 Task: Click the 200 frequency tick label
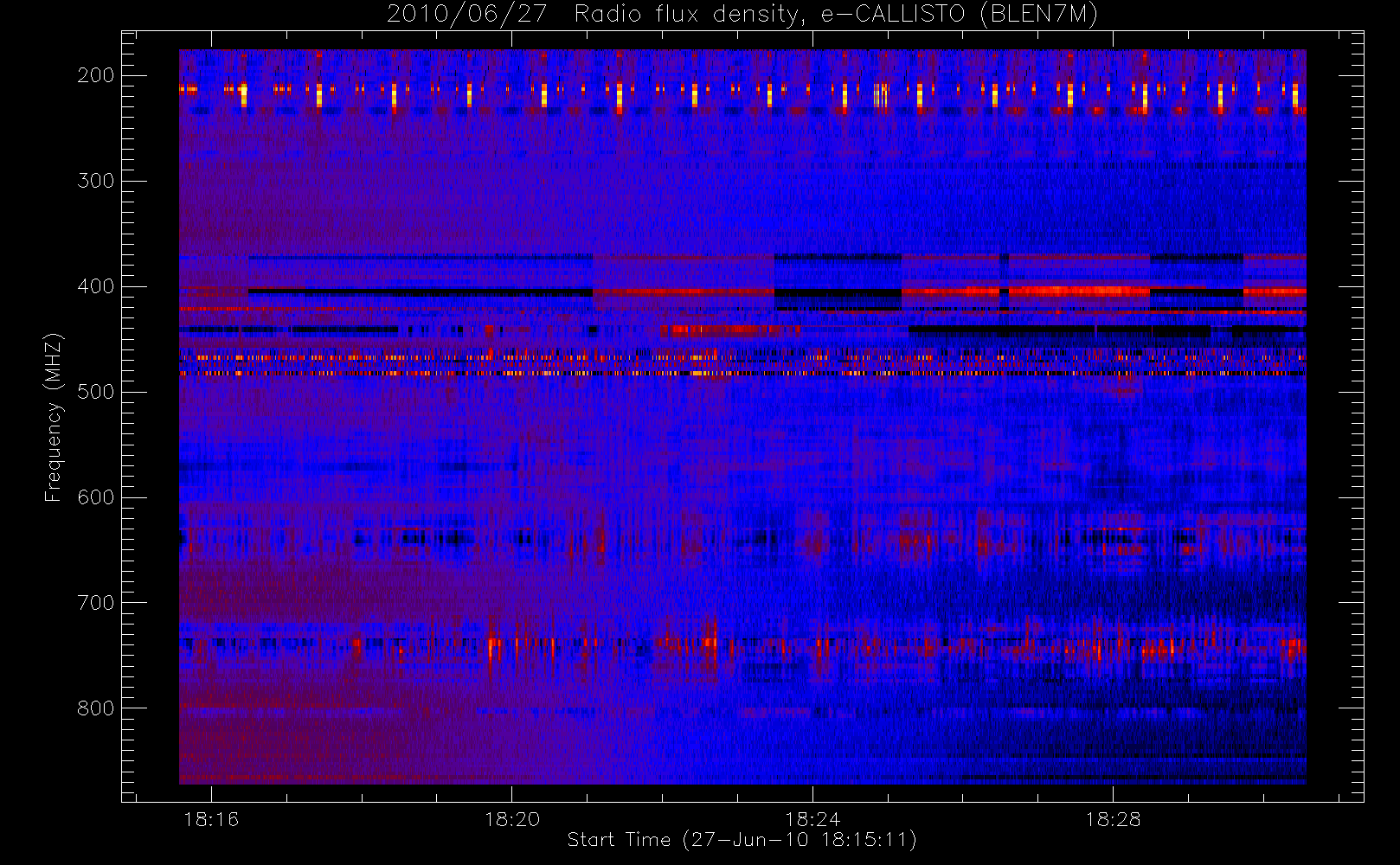tap(96, 75)
